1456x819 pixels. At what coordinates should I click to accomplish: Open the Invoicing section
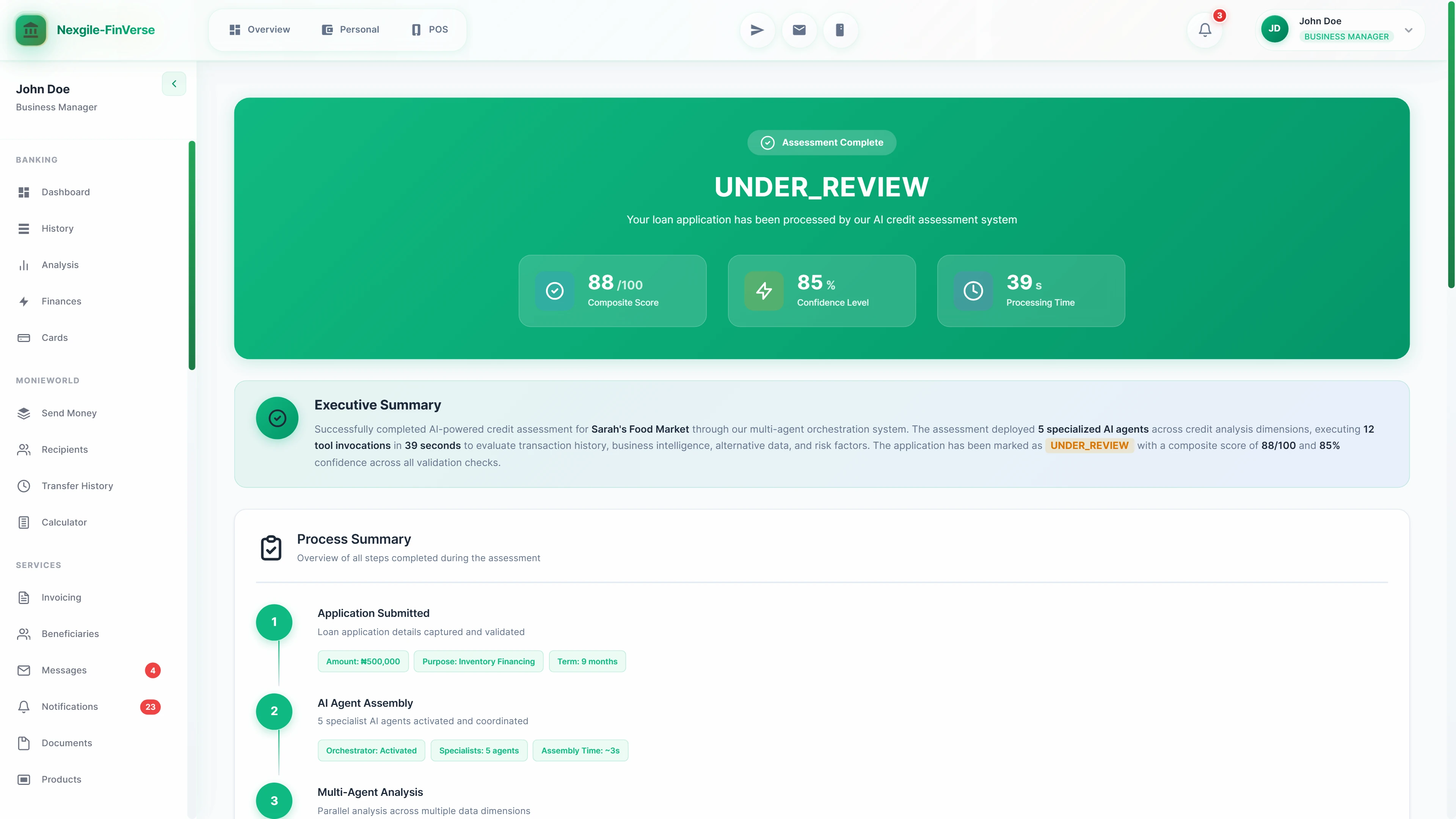tap(61, 597)
